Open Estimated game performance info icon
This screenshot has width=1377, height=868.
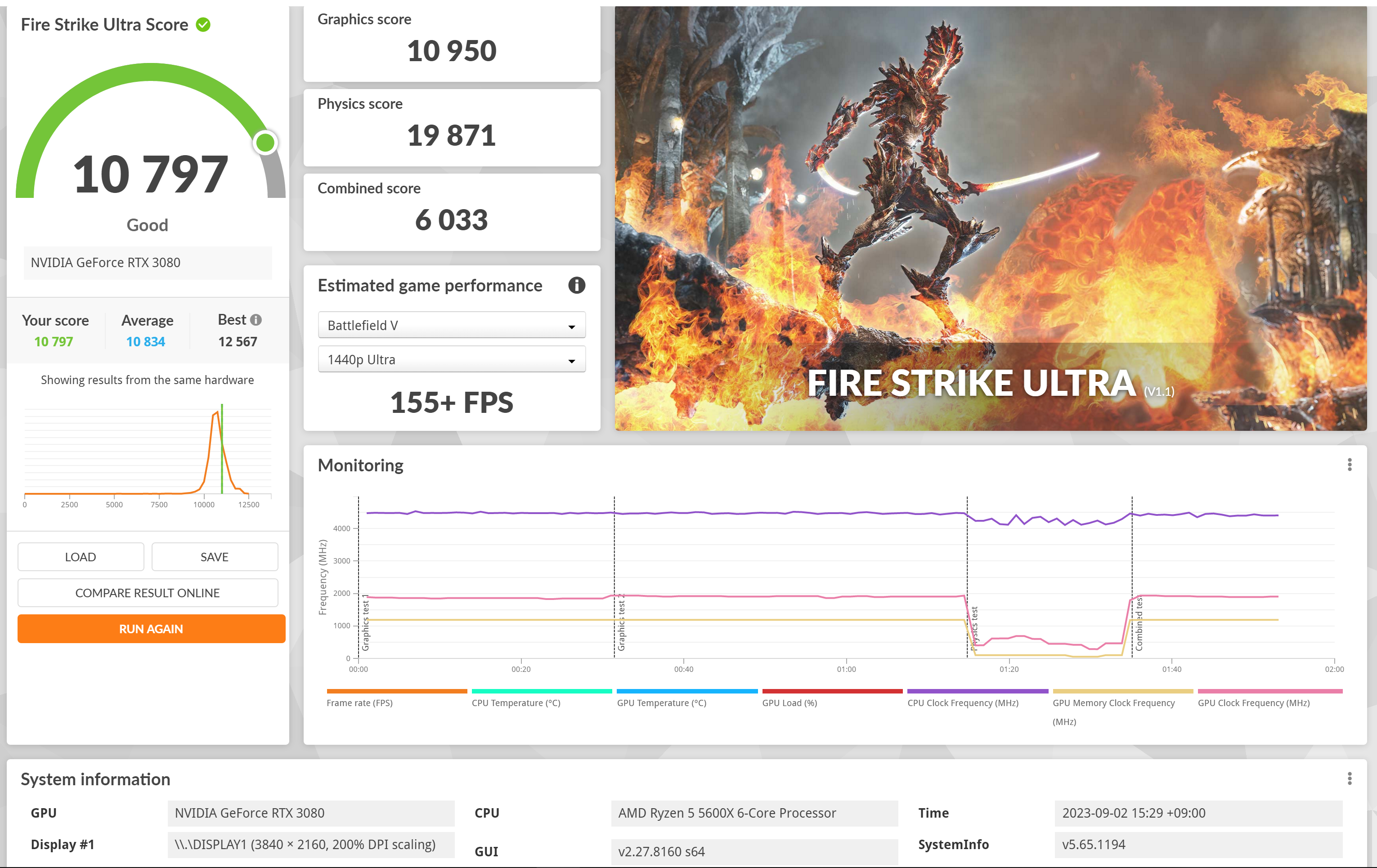coord(576,285)
